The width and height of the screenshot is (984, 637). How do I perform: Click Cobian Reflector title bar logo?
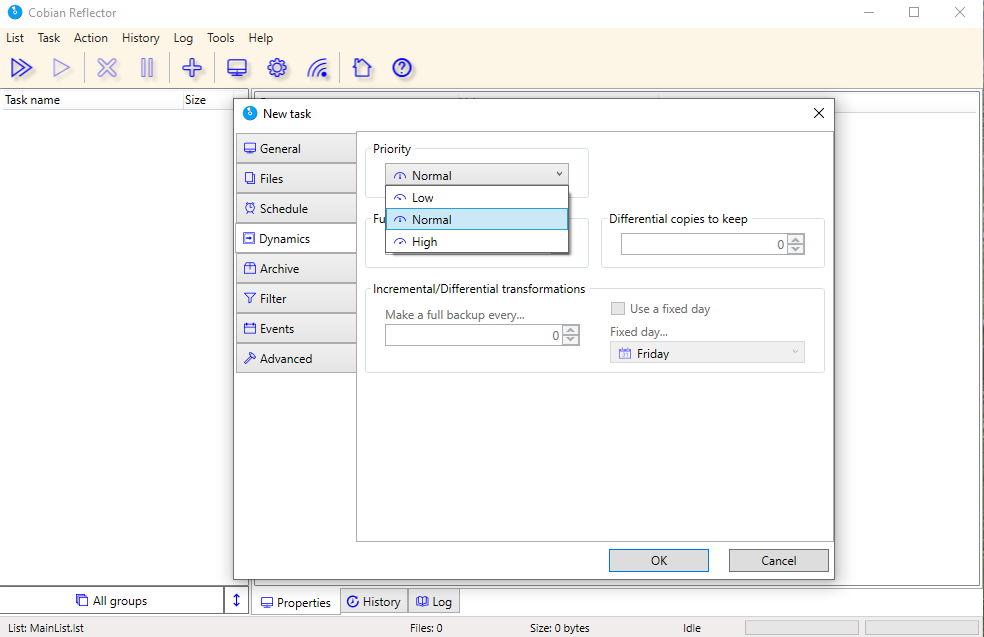[x=15, y=12]
